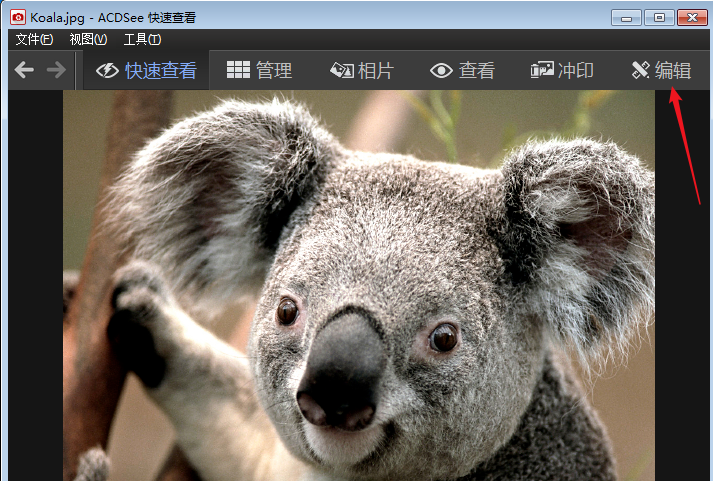Click the eye icon of 快速查看

pos(107,71)
